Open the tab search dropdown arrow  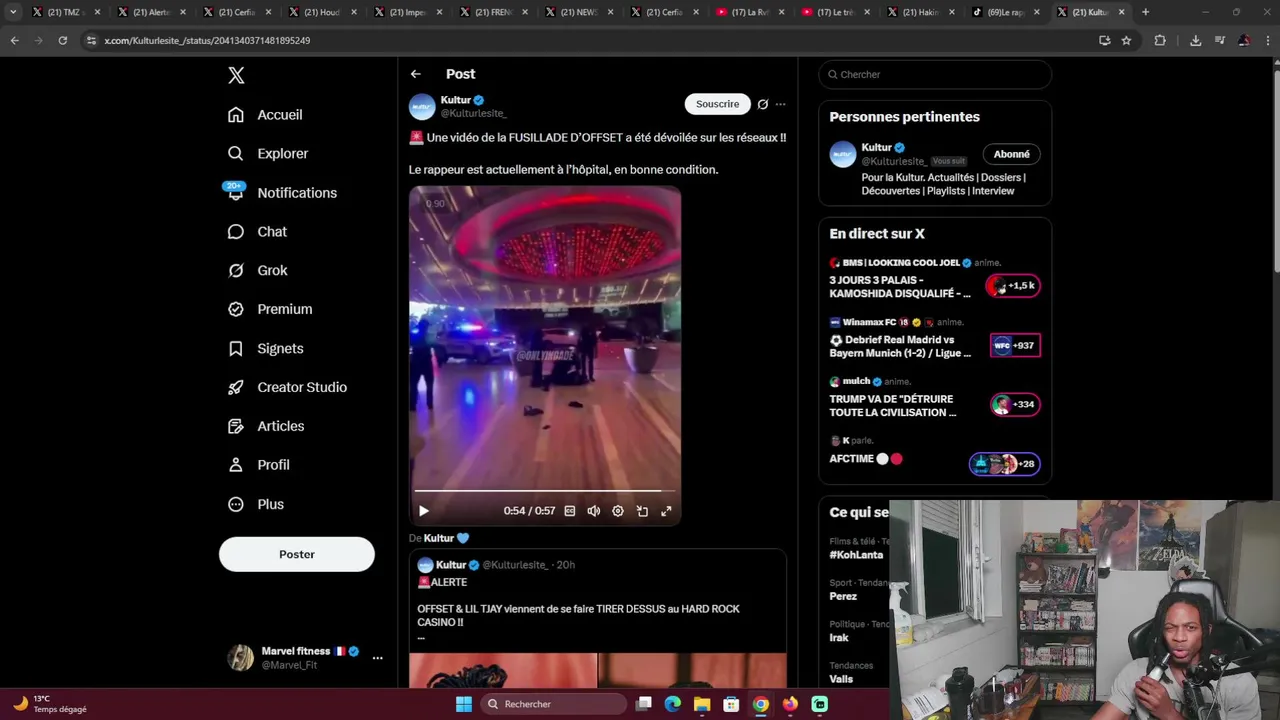13,12
